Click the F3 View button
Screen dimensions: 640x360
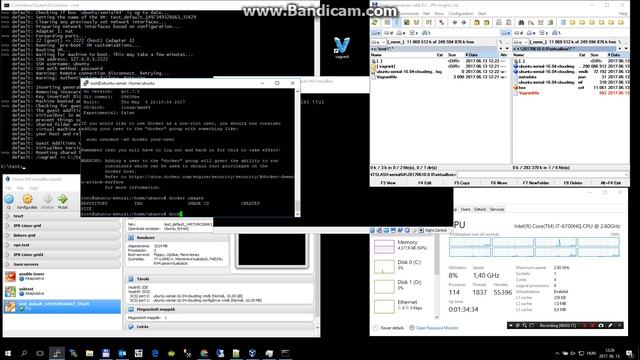tap(388, 183)
